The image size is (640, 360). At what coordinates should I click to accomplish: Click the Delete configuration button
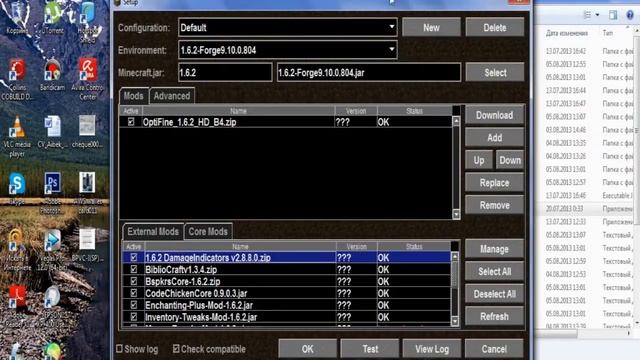[x=495, y=27]
